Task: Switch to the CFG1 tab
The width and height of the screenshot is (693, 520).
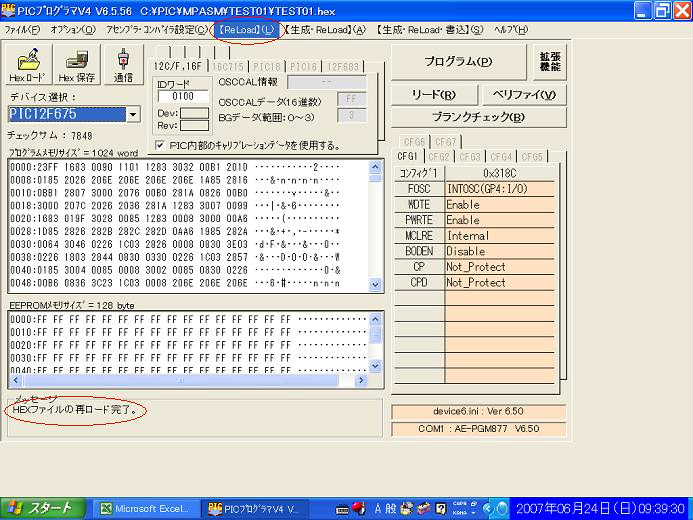Action: coord(408,157)
